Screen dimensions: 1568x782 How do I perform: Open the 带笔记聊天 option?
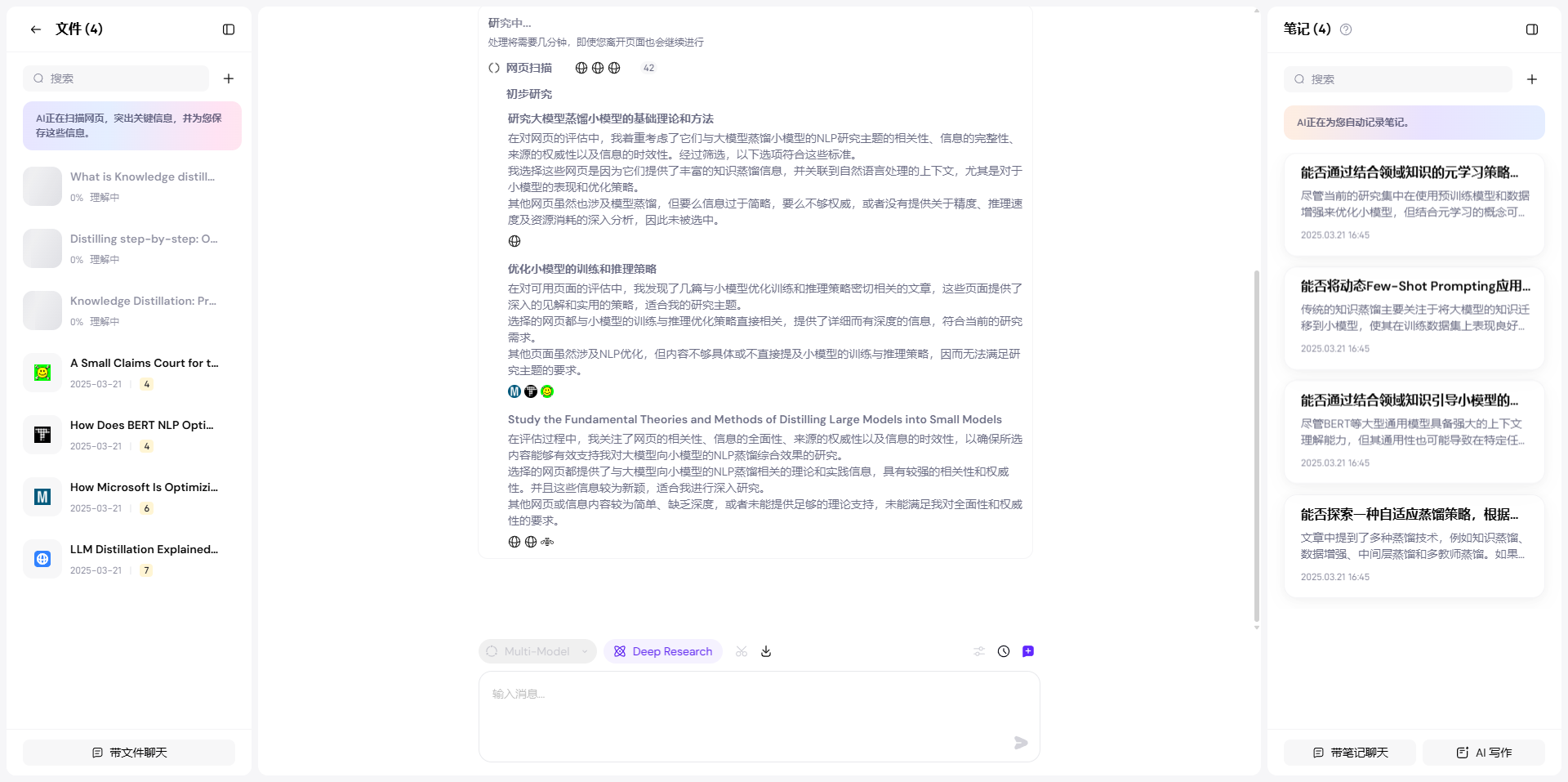tap(1348, 752)
